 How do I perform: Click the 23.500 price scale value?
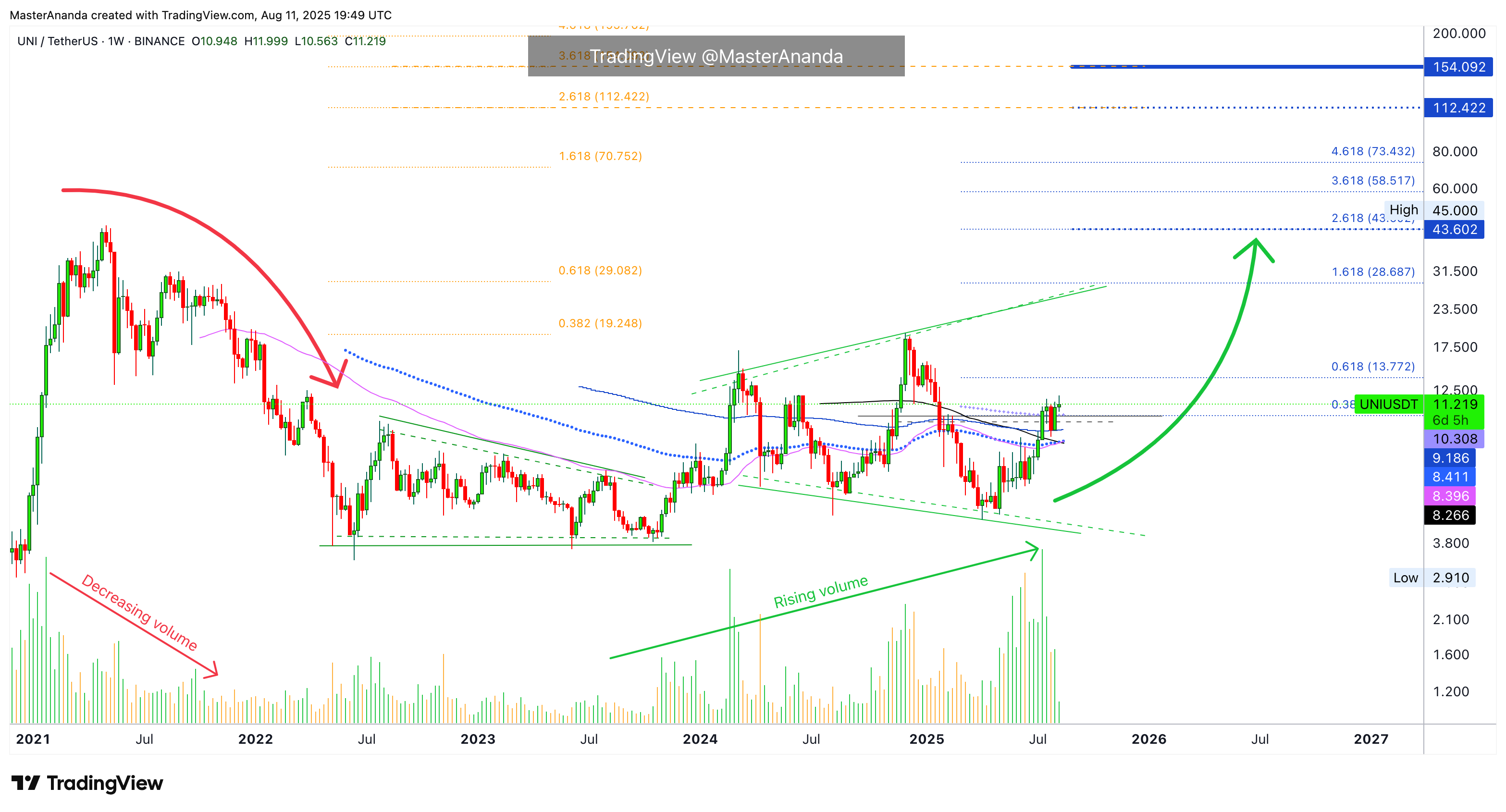1455,309
